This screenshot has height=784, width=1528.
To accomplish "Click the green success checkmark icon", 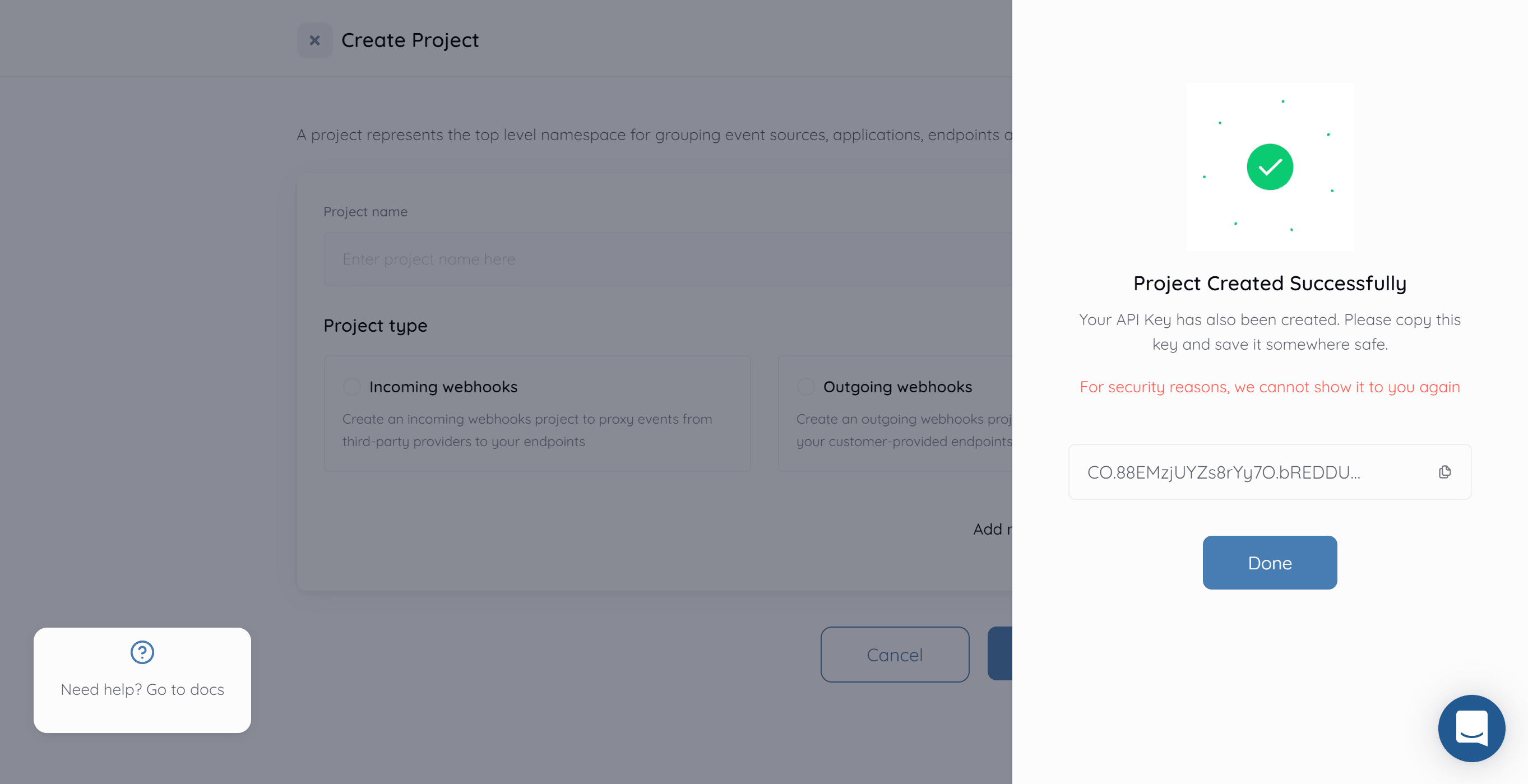I will tap(1270, 166).
